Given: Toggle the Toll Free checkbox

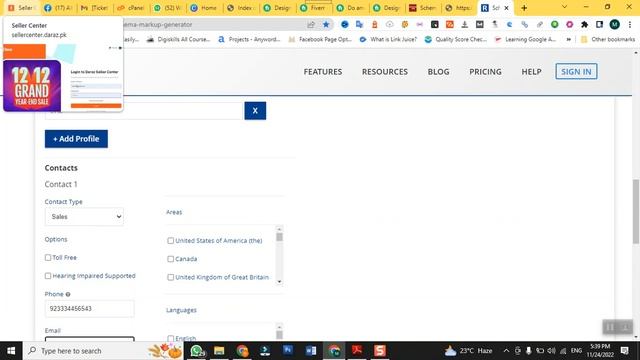Looking at the screenshot, I should pos(48,258).
